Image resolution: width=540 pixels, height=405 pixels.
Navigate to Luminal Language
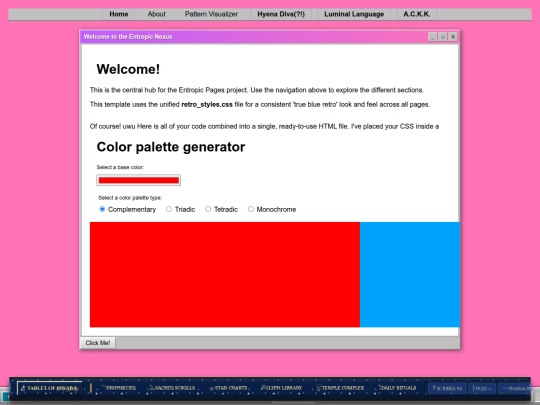point(354,14)
